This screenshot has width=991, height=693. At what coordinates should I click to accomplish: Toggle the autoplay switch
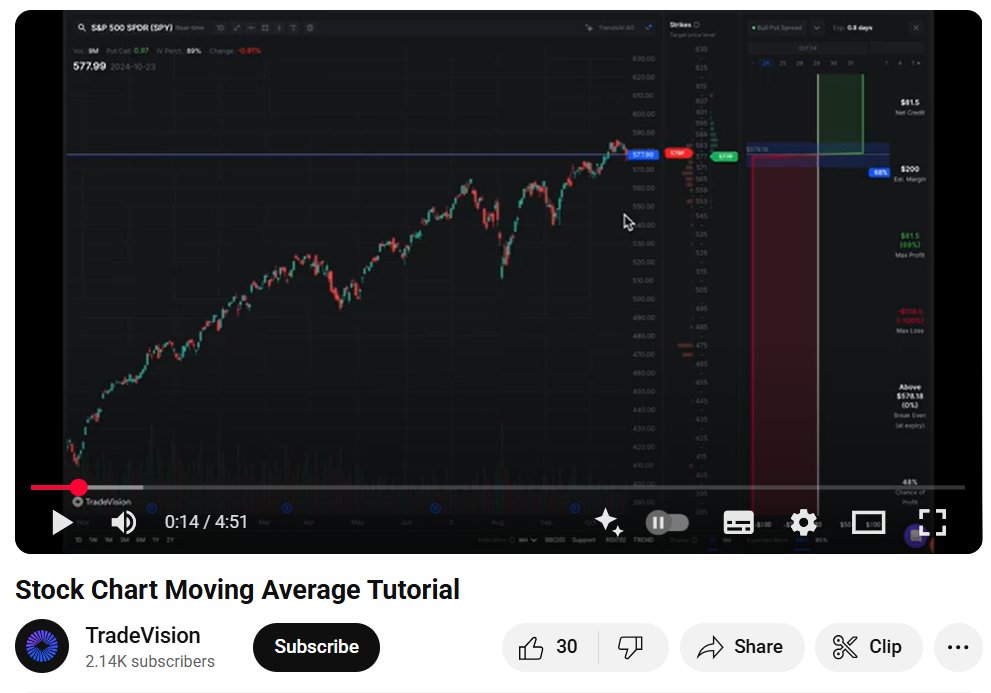pyautogui.click(x=667, y=523)
